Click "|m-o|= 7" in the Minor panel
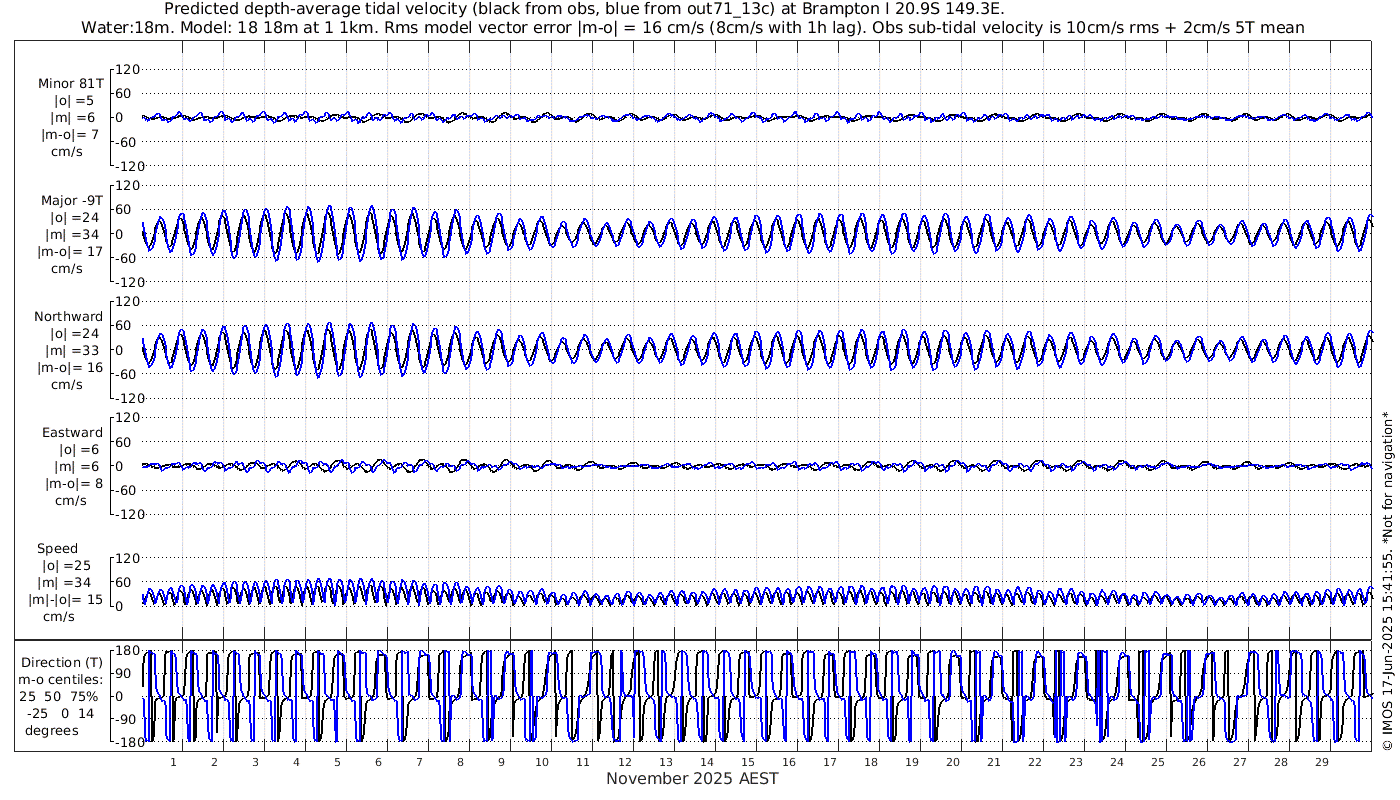Screen dimensions: 1400x800 [x=70, y=134]
